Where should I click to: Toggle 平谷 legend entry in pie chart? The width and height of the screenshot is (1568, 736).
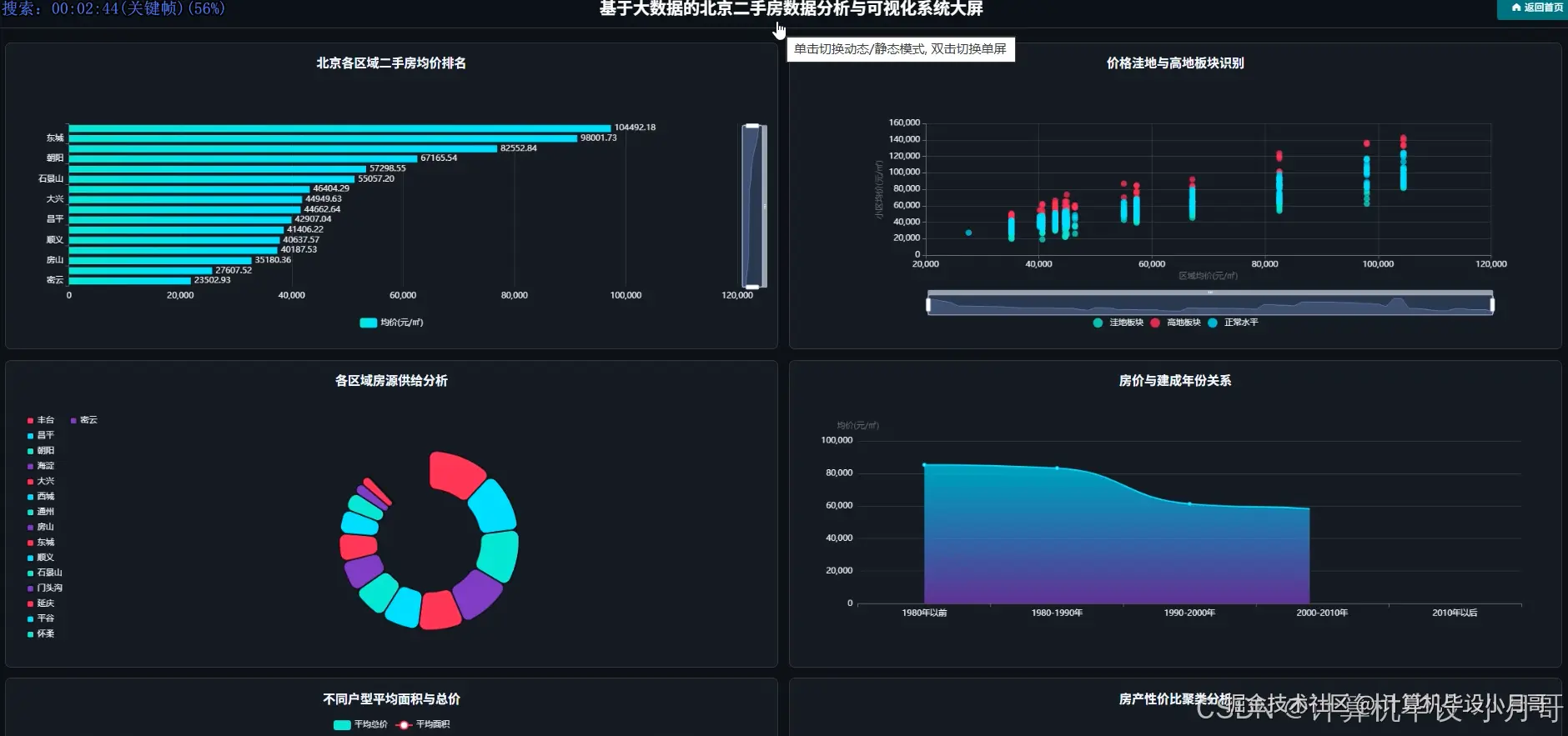(x=41, y=618)
